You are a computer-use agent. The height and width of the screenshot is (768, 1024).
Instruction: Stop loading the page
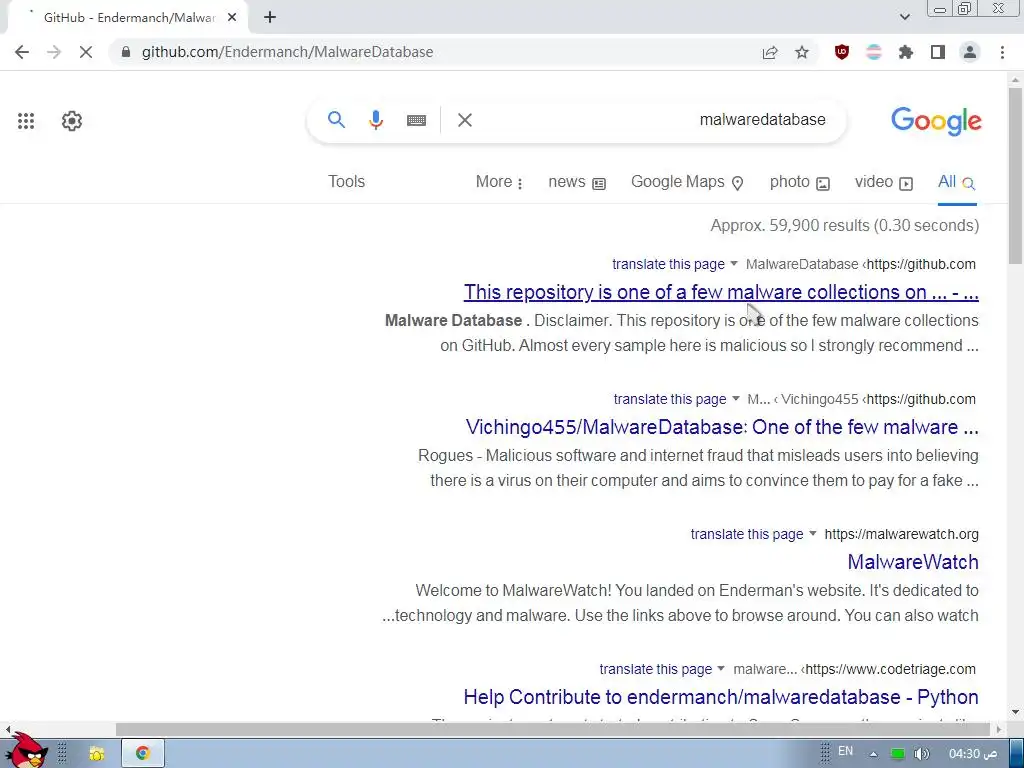point(86,52)
